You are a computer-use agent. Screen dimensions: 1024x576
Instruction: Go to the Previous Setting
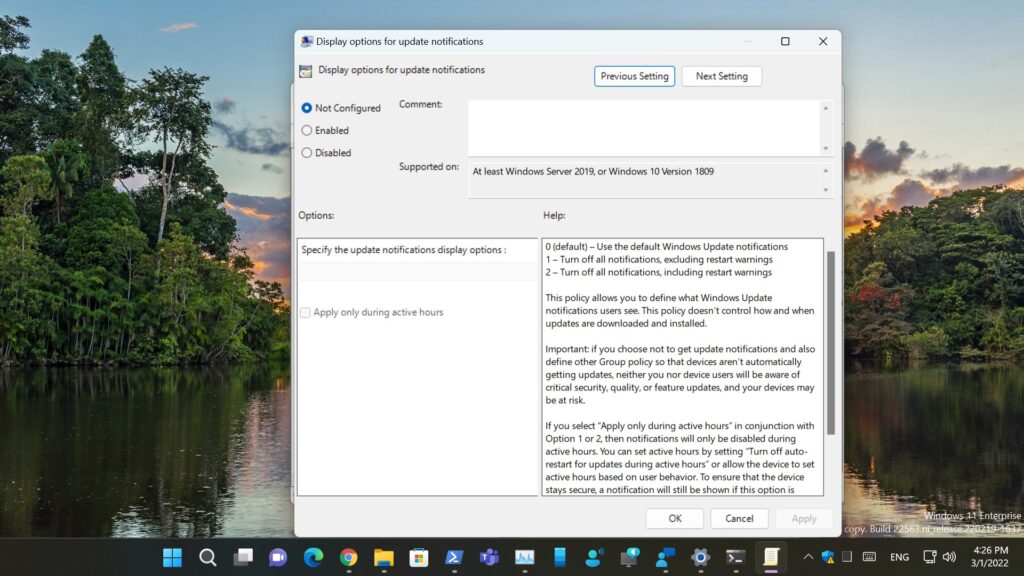click(634, 76)
